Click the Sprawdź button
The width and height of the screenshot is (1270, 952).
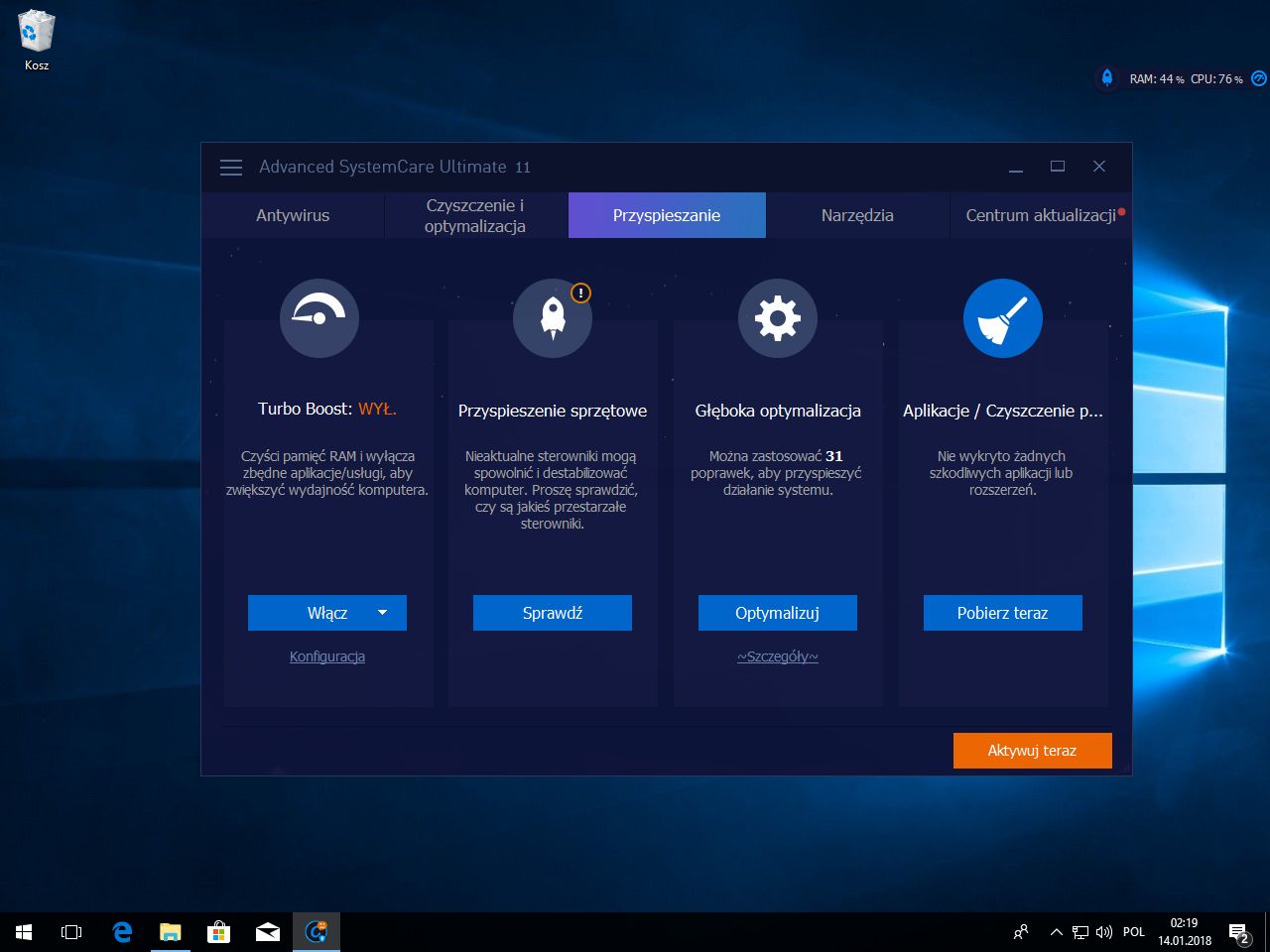pyautogui.click(x=553, y=613)
